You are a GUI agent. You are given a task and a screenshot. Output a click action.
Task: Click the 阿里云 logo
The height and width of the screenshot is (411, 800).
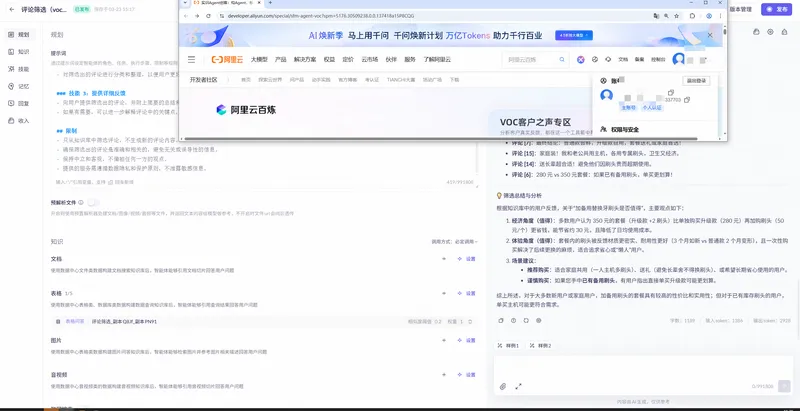coord(227,60)
